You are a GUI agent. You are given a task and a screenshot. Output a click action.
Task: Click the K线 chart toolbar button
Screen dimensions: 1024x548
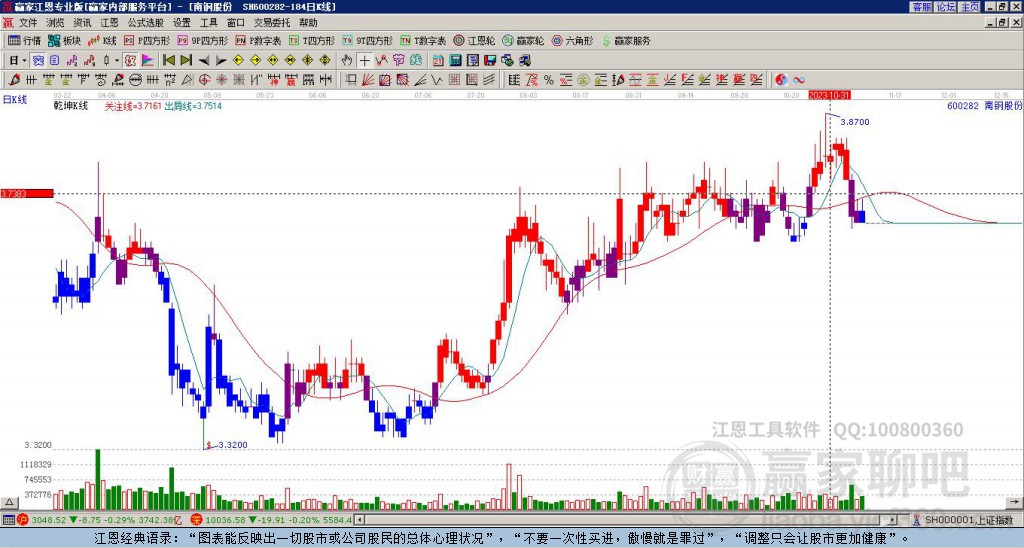102,41
